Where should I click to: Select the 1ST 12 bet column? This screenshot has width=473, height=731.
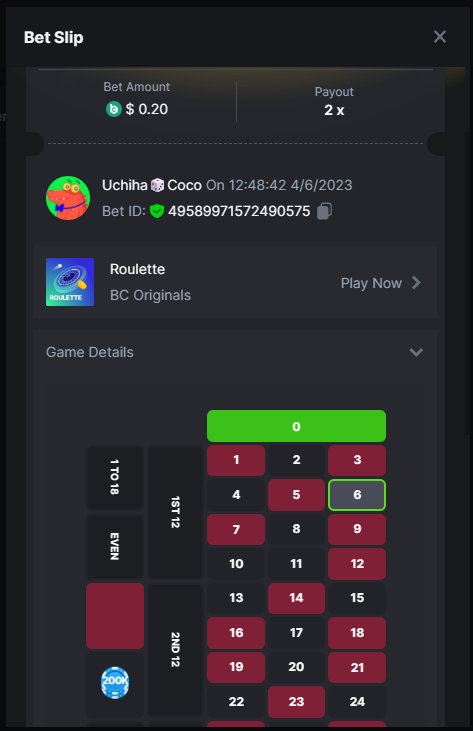175,512
